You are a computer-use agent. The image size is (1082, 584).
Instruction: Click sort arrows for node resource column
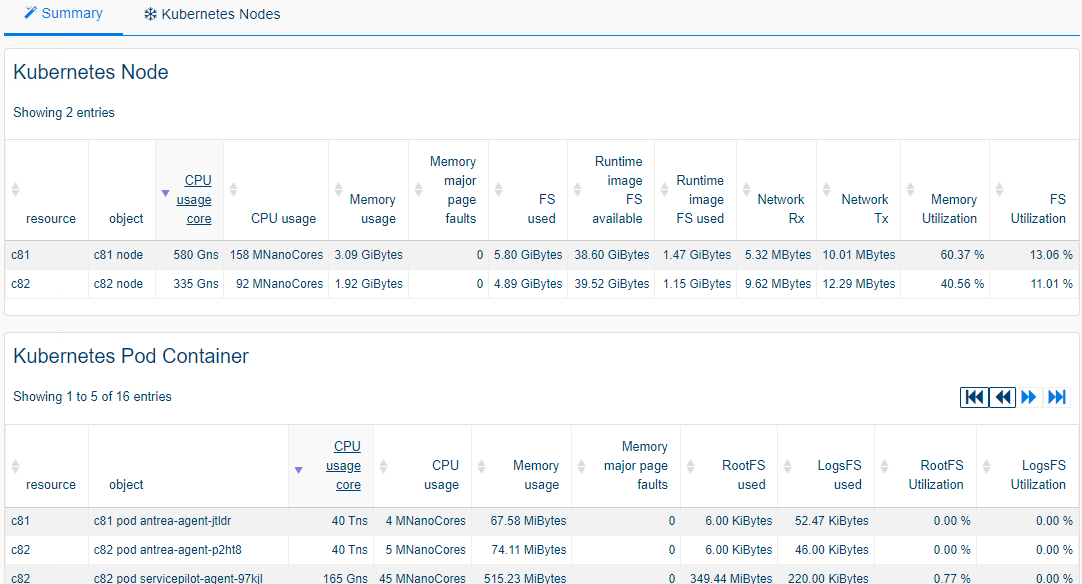coord(15,189)
